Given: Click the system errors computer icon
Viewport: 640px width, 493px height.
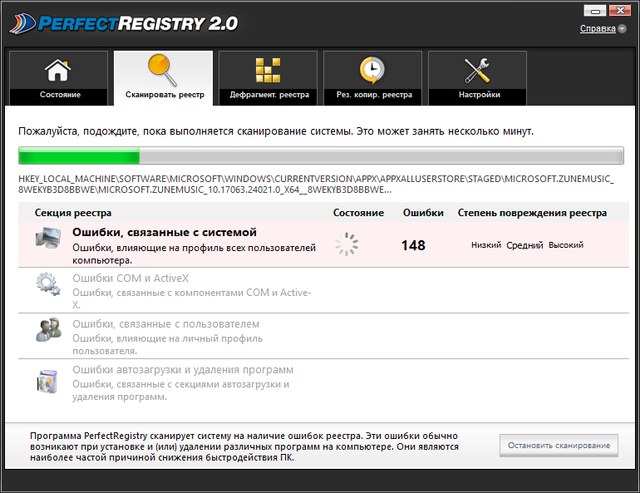Looking at the screenshot, I should coord(48,240).
